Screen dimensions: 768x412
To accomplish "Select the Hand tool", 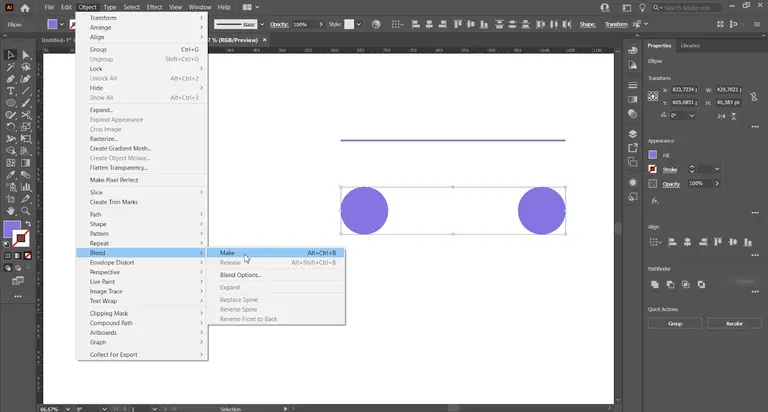I will click(x=10, y=211).
